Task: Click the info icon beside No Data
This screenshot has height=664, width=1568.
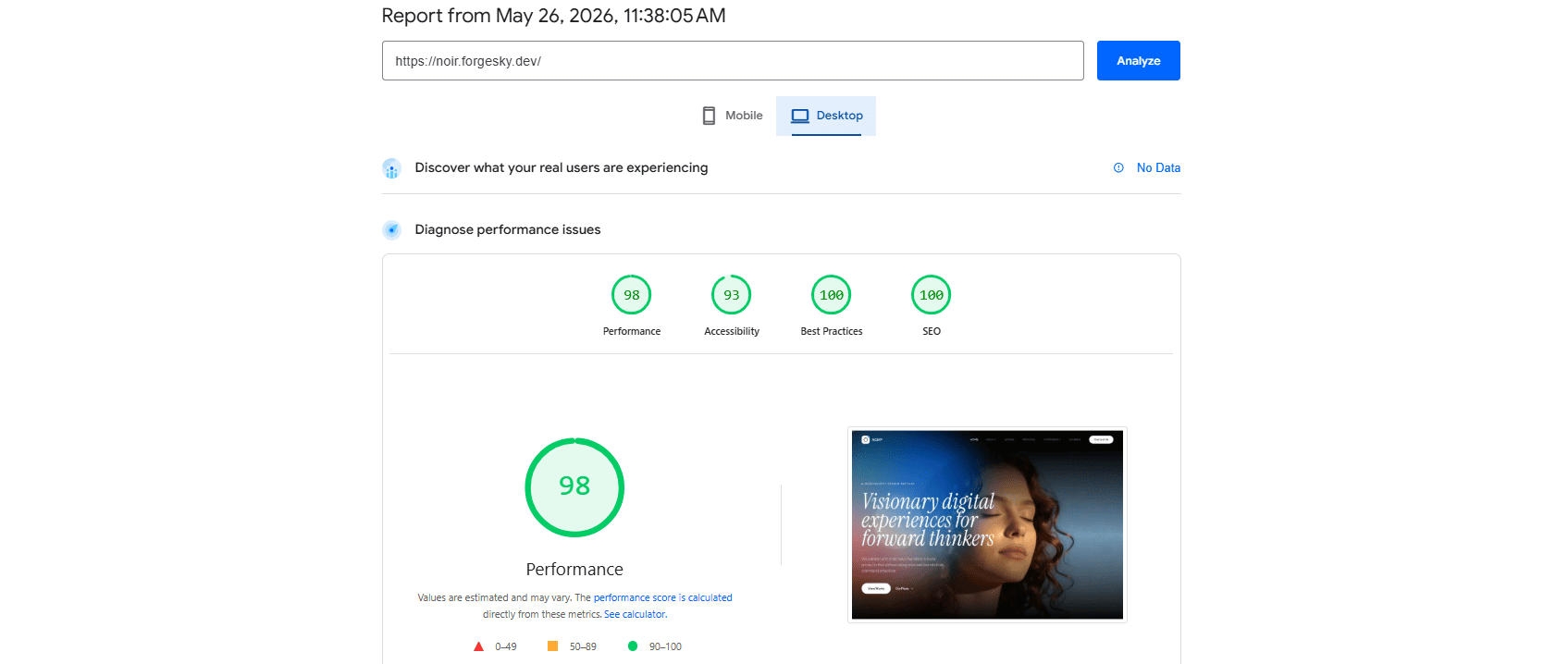Action: [x=1118, y=167]
